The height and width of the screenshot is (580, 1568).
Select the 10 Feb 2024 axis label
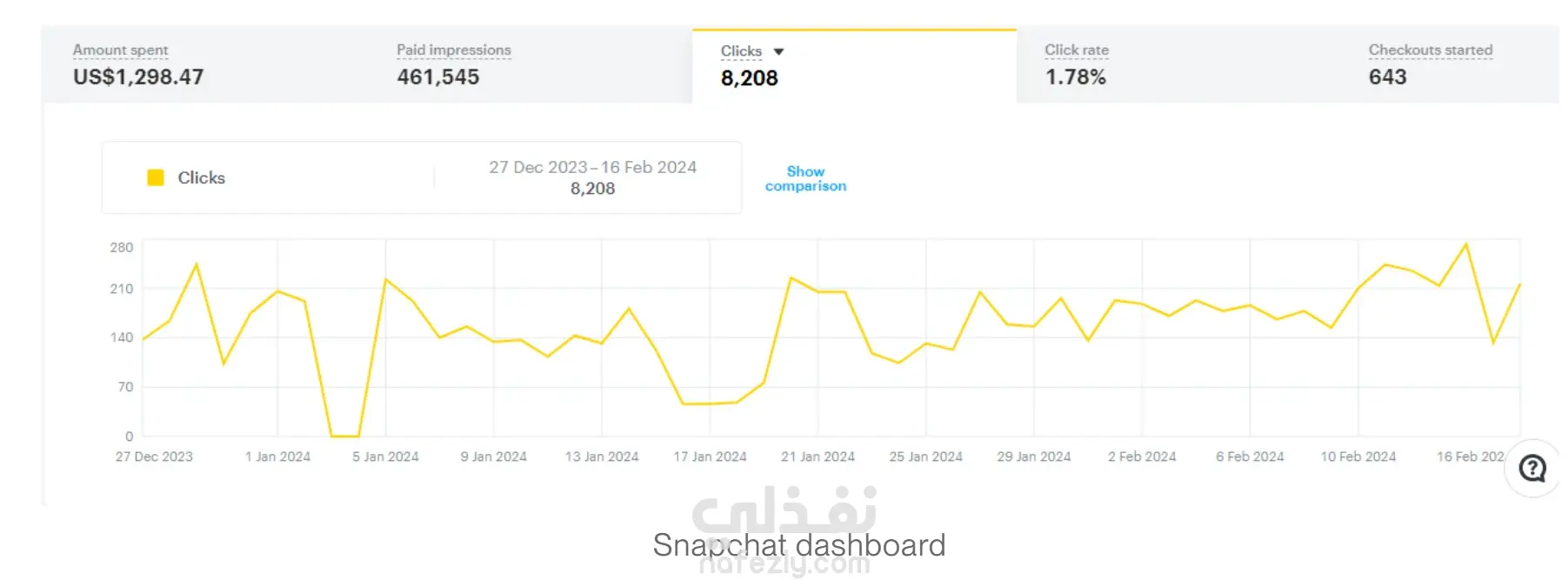[x=1358, y=457]
